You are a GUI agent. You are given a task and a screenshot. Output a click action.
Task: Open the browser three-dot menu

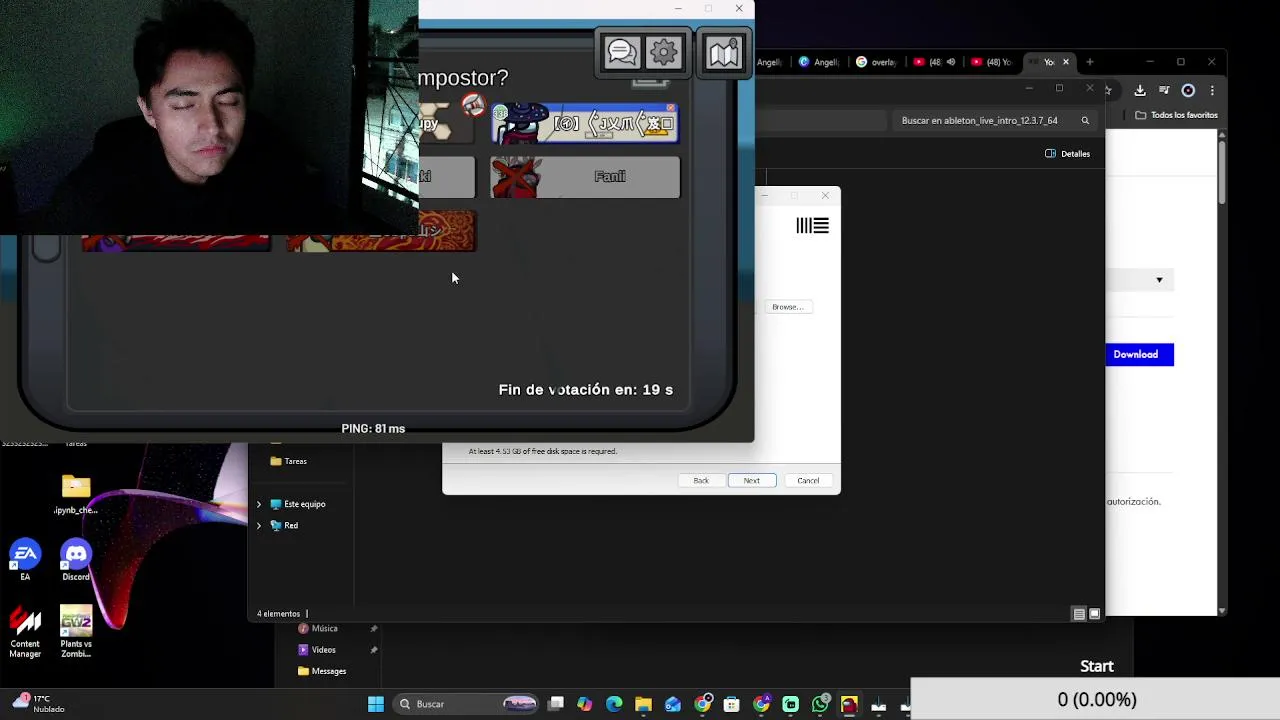[1212, 91]
